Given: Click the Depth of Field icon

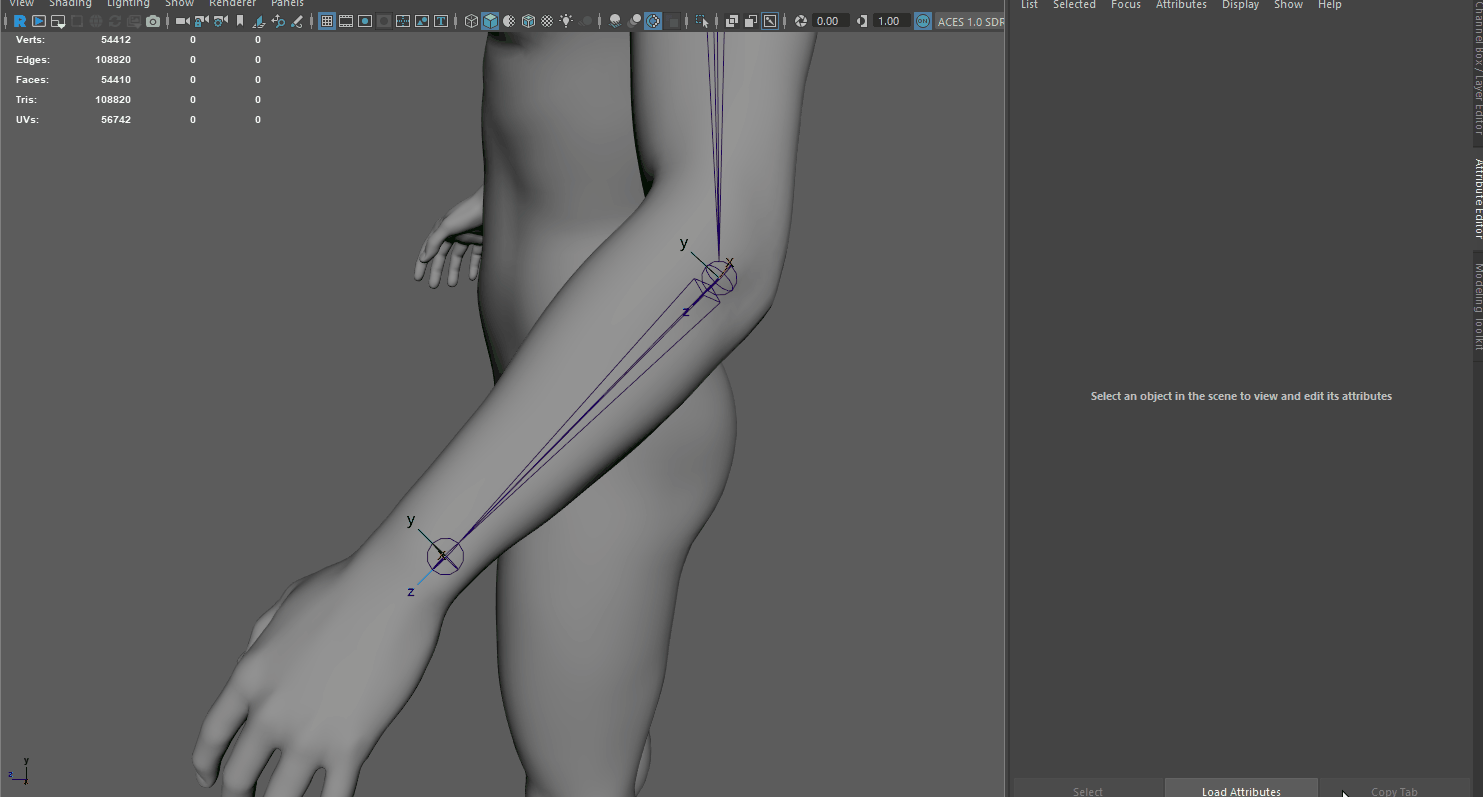Looking at the screenshot, I should click(x=673, y=21).
